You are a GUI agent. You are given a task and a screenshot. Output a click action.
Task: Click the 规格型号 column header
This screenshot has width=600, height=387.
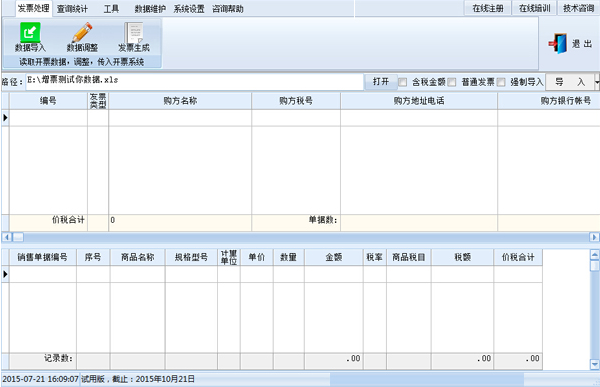pyautogui.click(x=191, y=257)
